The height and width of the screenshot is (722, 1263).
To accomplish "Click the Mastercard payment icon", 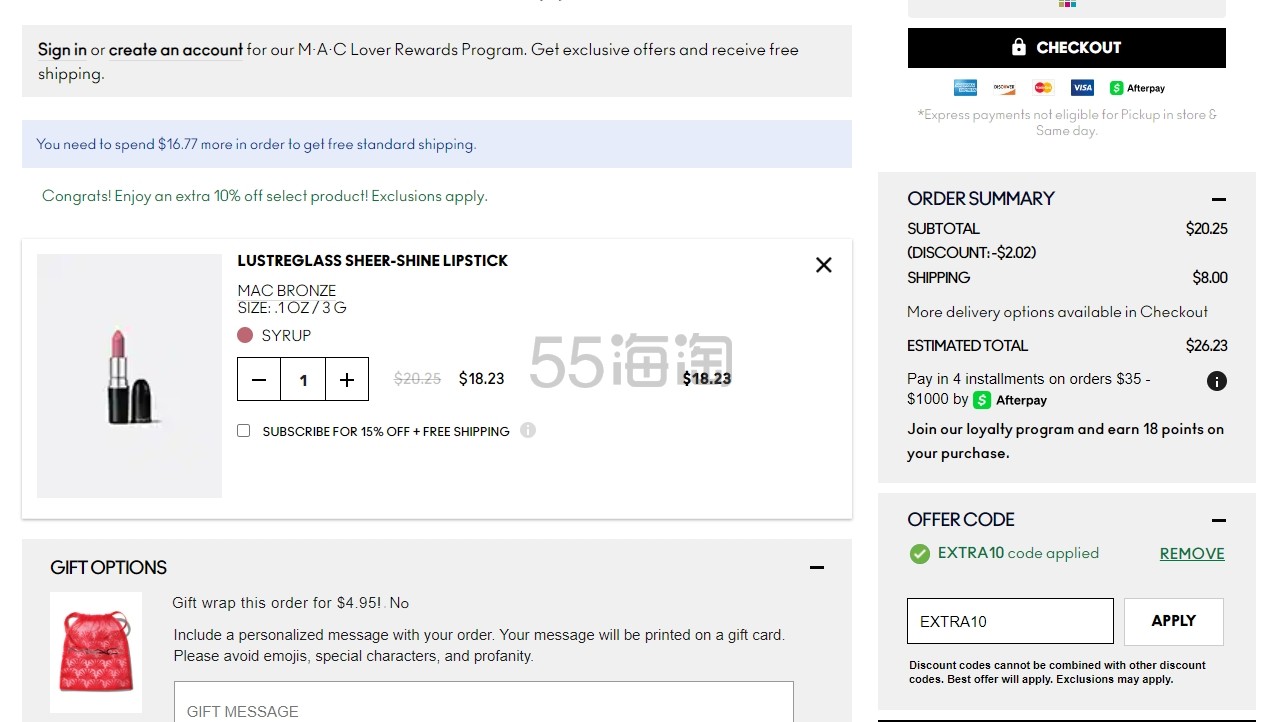I will (x=1043, y=88).
